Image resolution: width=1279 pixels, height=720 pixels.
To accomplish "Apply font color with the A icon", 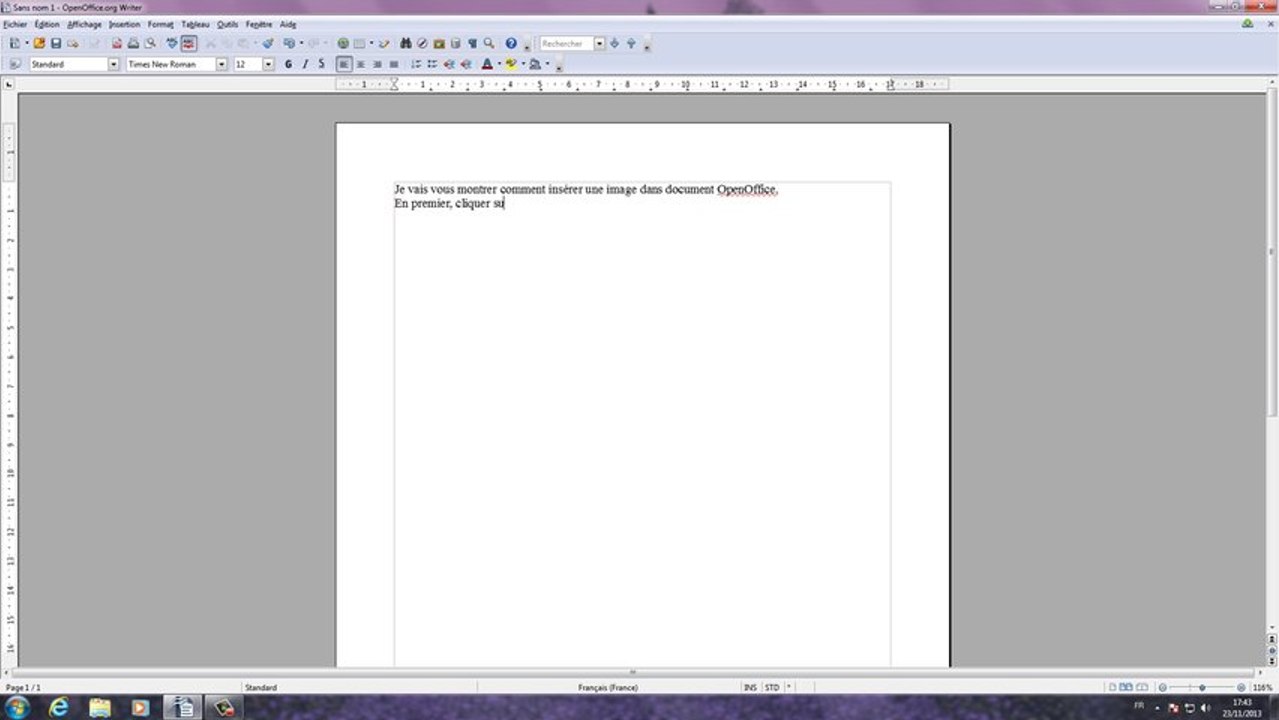I will coord(487,64).
